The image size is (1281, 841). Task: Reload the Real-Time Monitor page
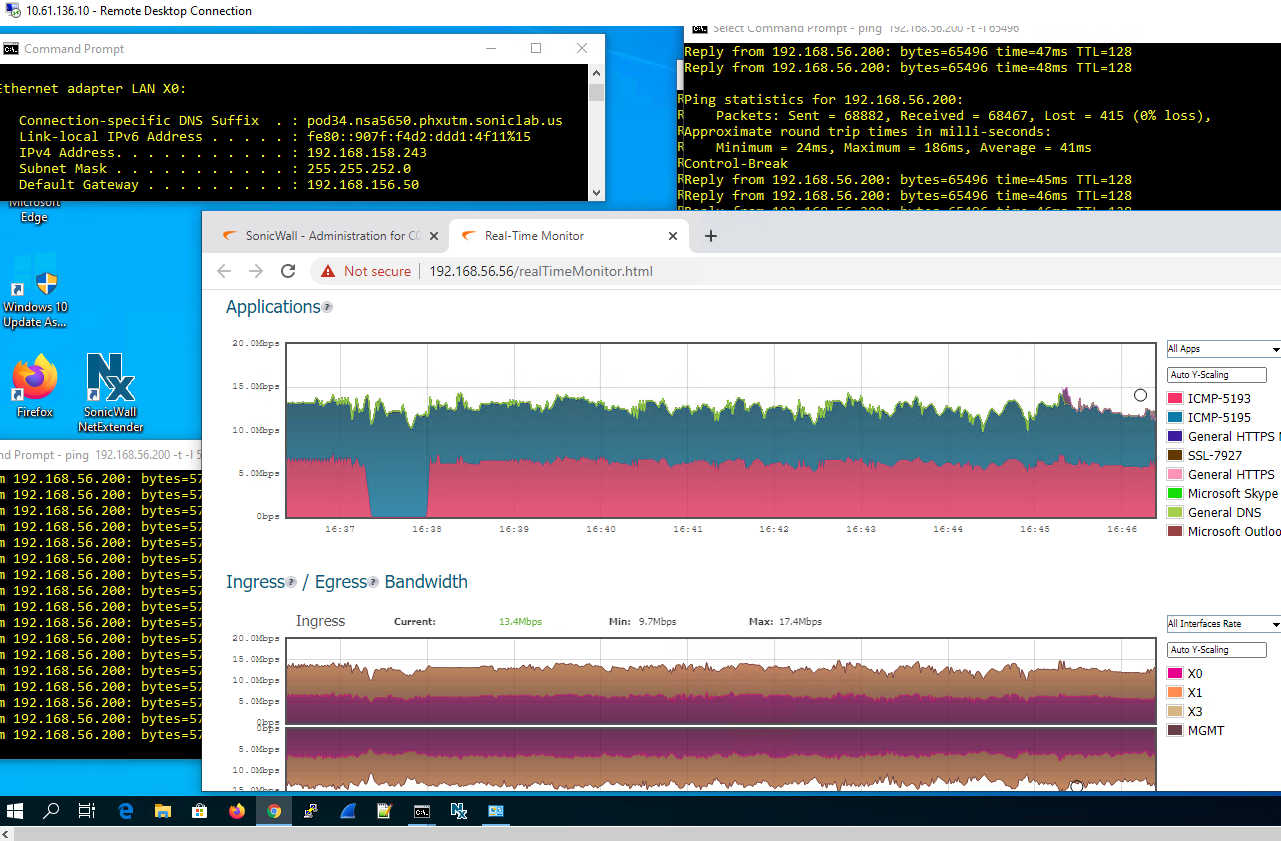[x=288, y=271]
